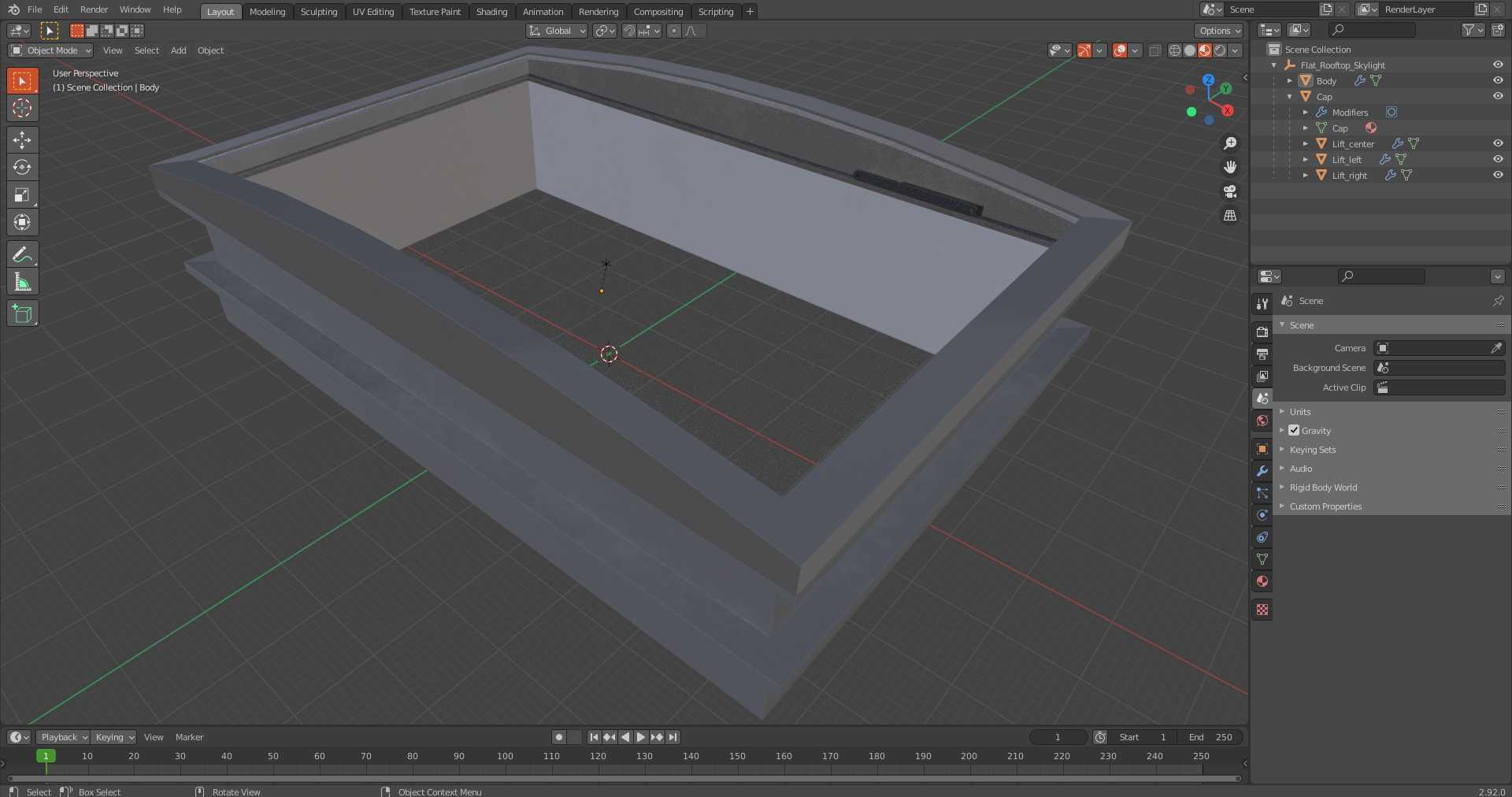Toggle the Gravity checkbox
This screenshot has width=1512, height=797.
(1294, 430)
